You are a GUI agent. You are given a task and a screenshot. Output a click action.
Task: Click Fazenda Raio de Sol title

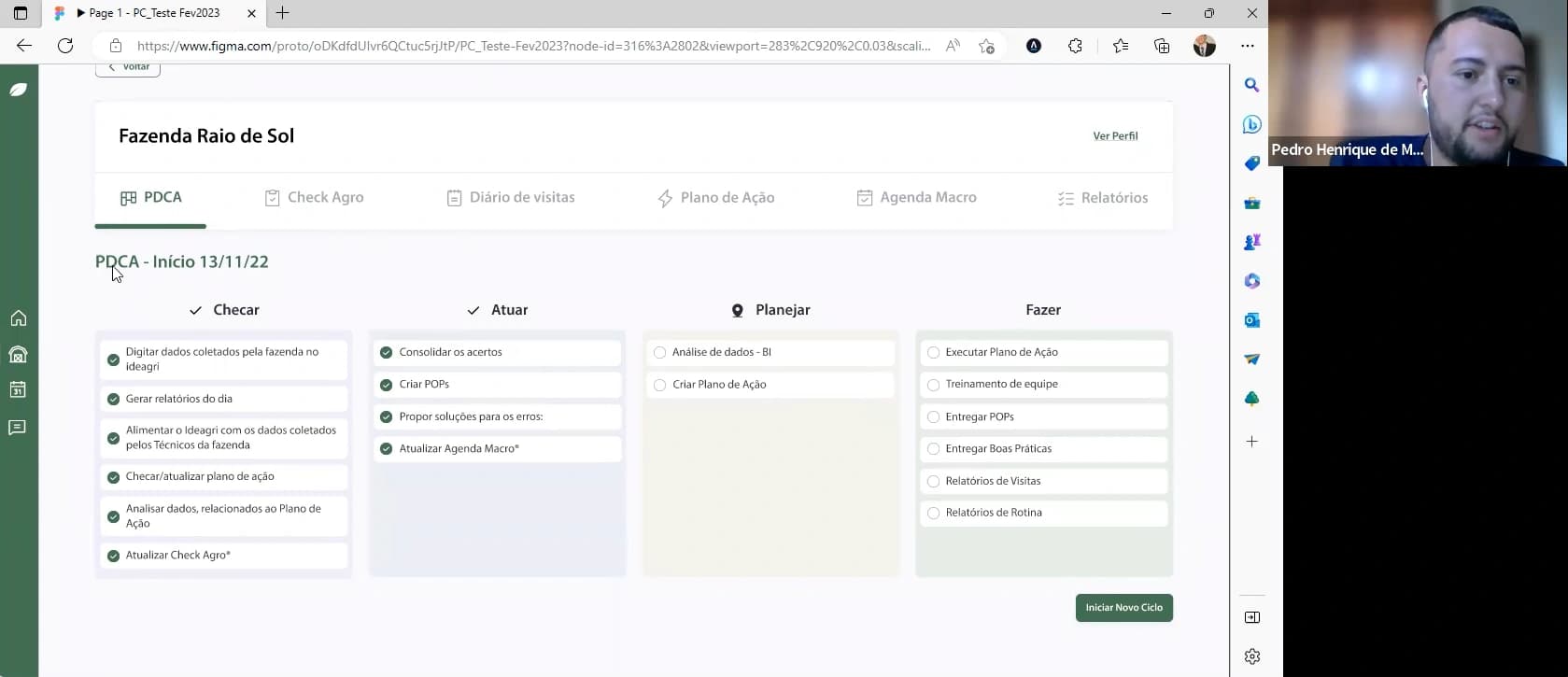(206, 136)
